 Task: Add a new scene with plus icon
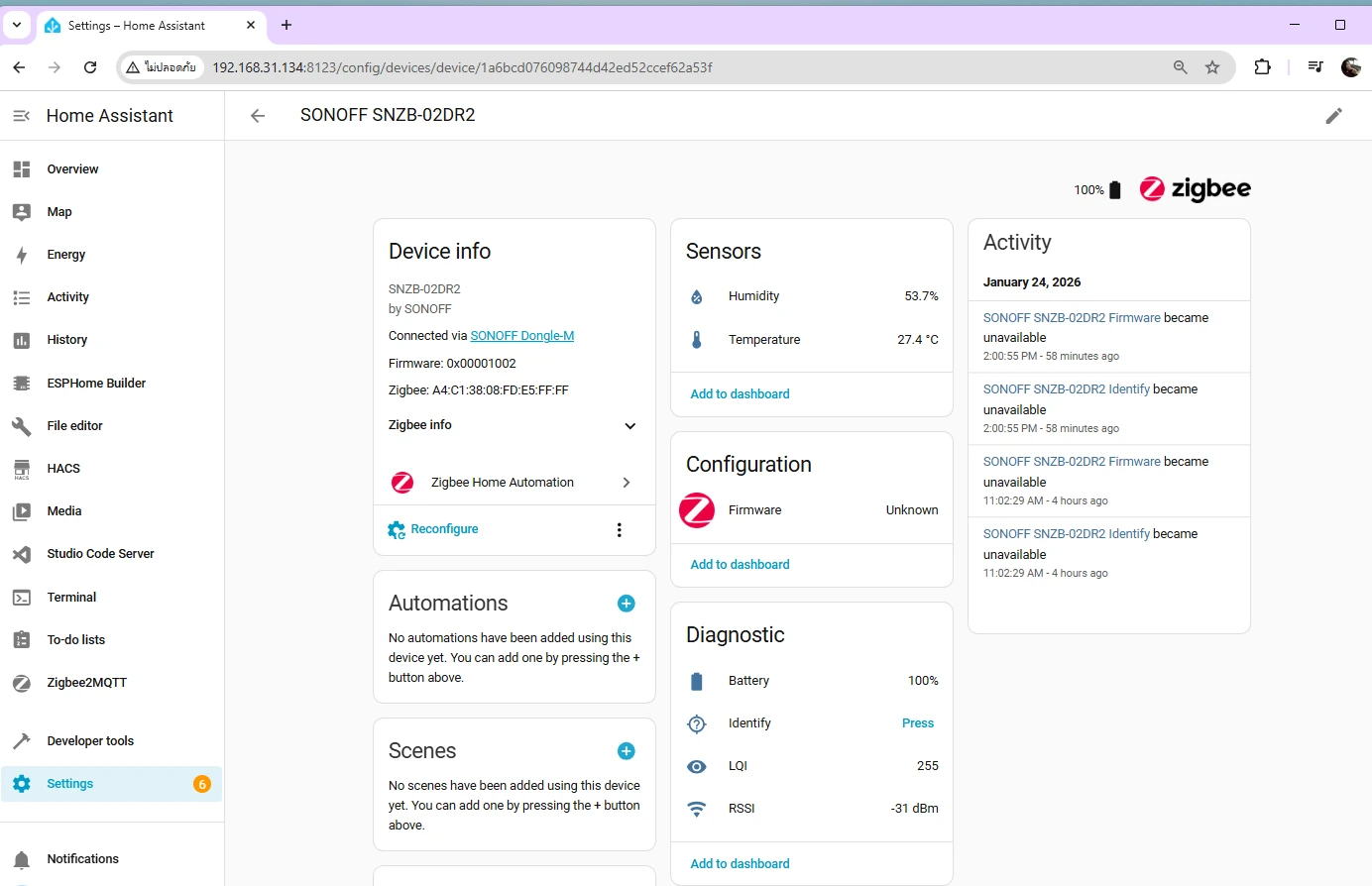click(x=626, y=751)
